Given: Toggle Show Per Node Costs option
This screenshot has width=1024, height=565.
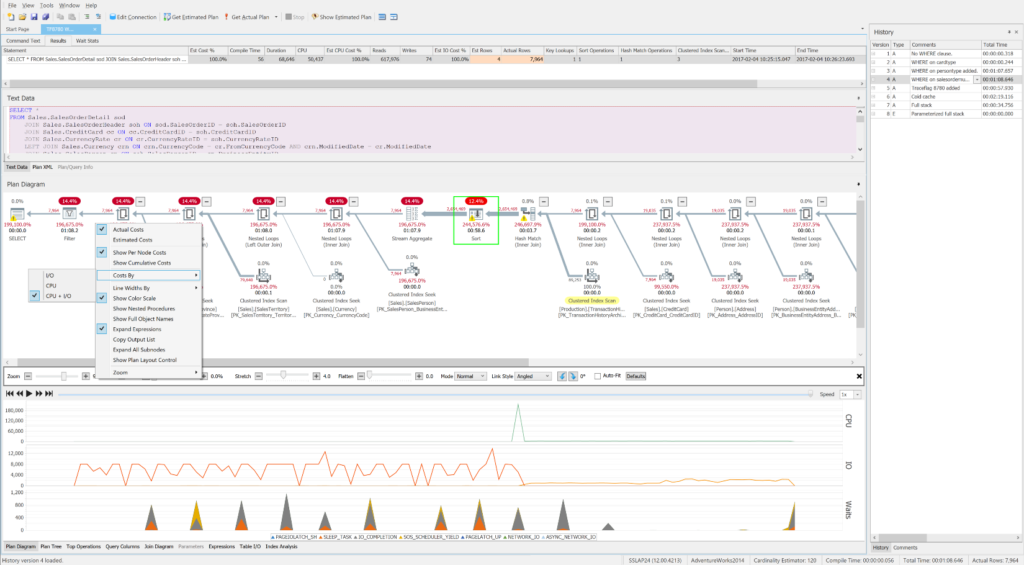Looking at the screenshot, I should click(x=149, y=252).
